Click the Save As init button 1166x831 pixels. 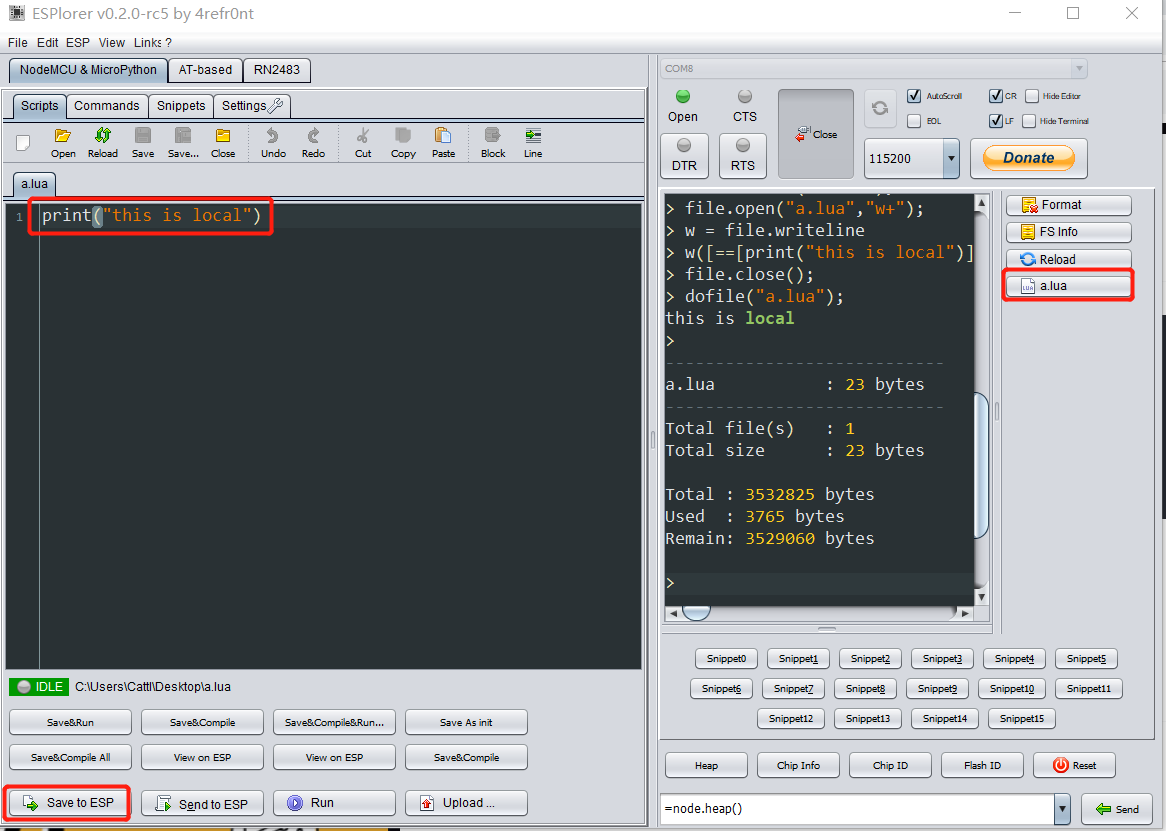coord(466,722)
